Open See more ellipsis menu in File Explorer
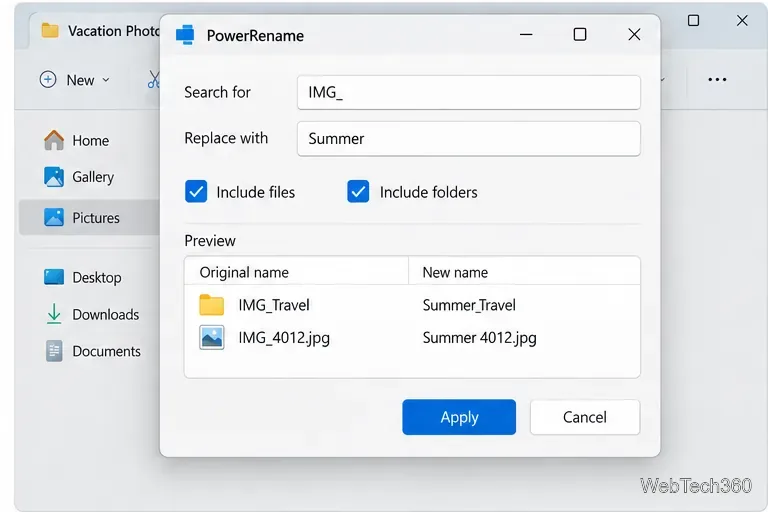Image resolution: width=768 pixels, height=512 pixels. 717,79
